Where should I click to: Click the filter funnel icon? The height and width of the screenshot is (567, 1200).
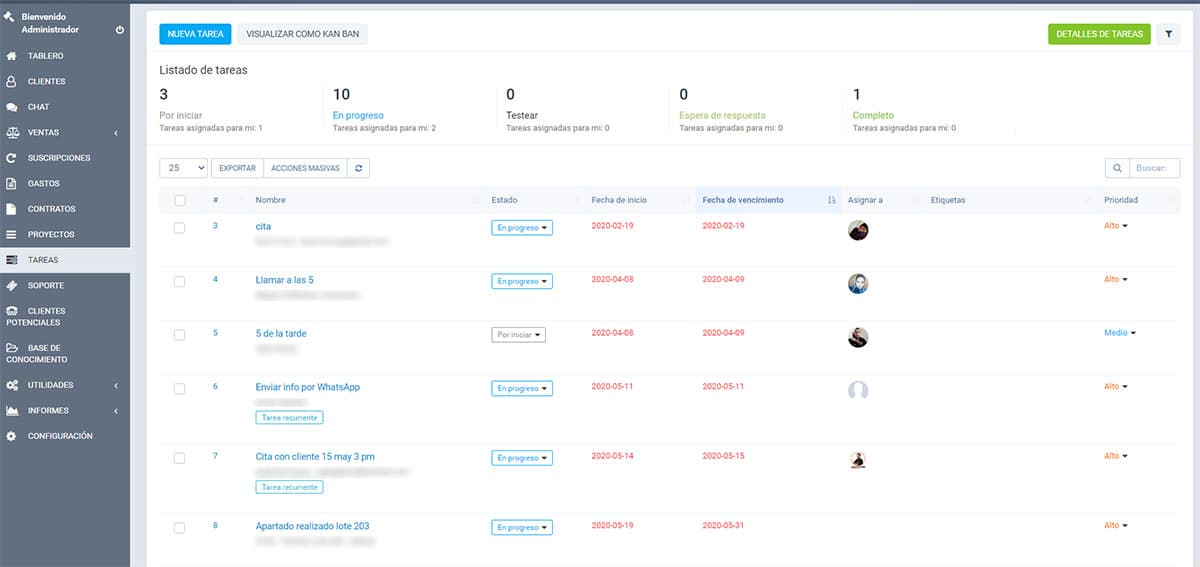click(1168, 34)
